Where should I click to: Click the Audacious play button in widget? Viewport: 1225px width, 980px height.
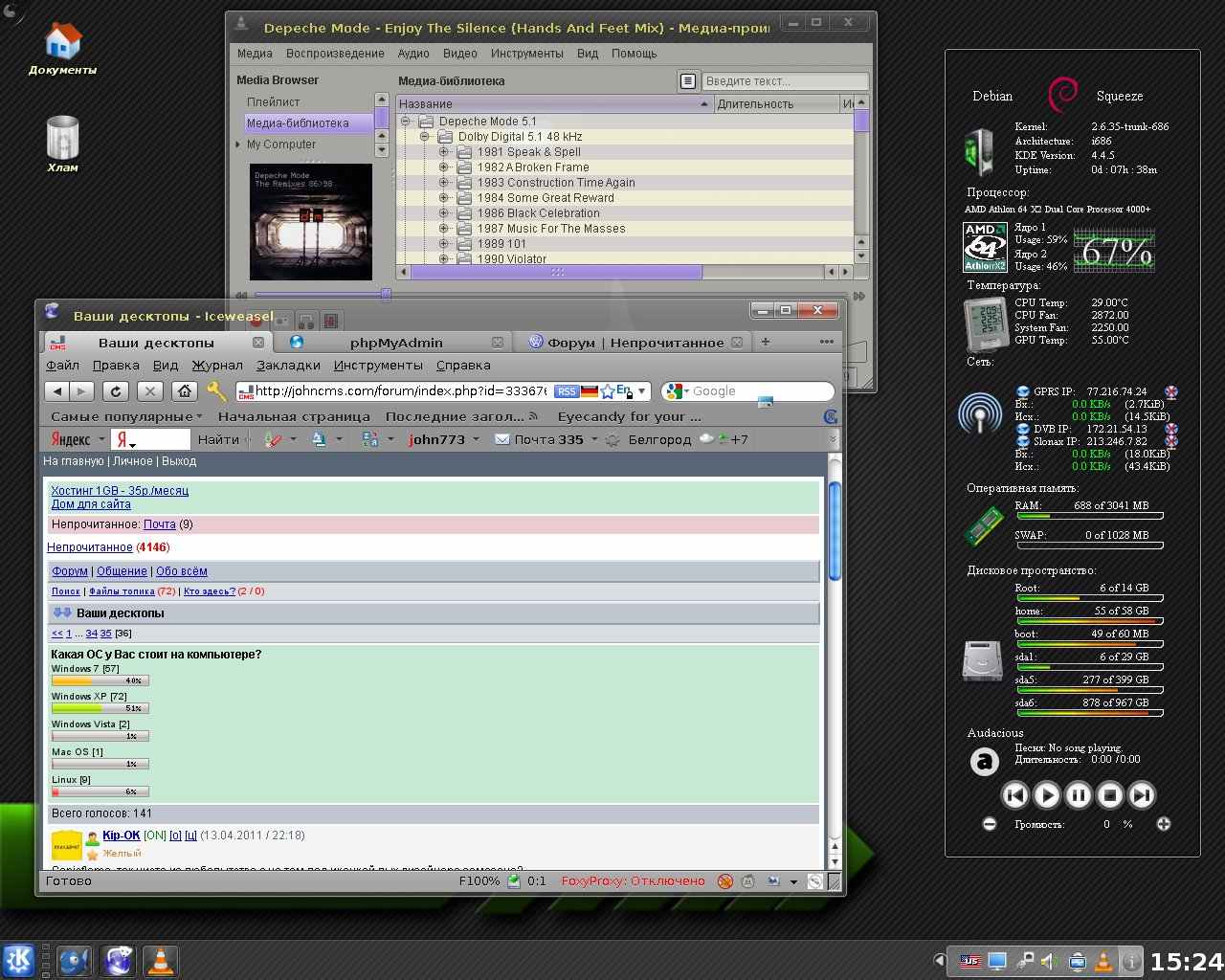pyautogui.click(x=1047, y=794)
